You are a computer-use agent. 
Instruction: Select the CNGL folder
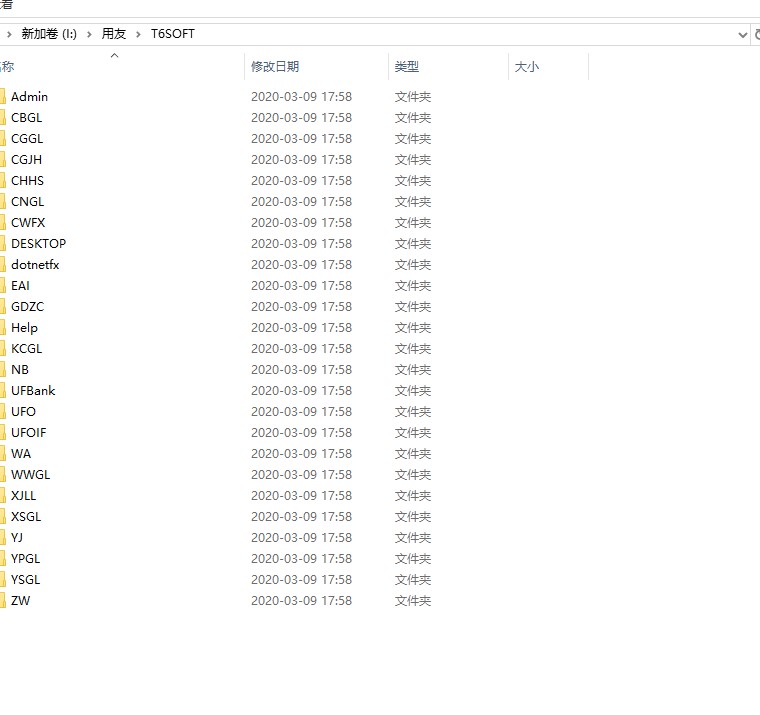pos(28,202)
